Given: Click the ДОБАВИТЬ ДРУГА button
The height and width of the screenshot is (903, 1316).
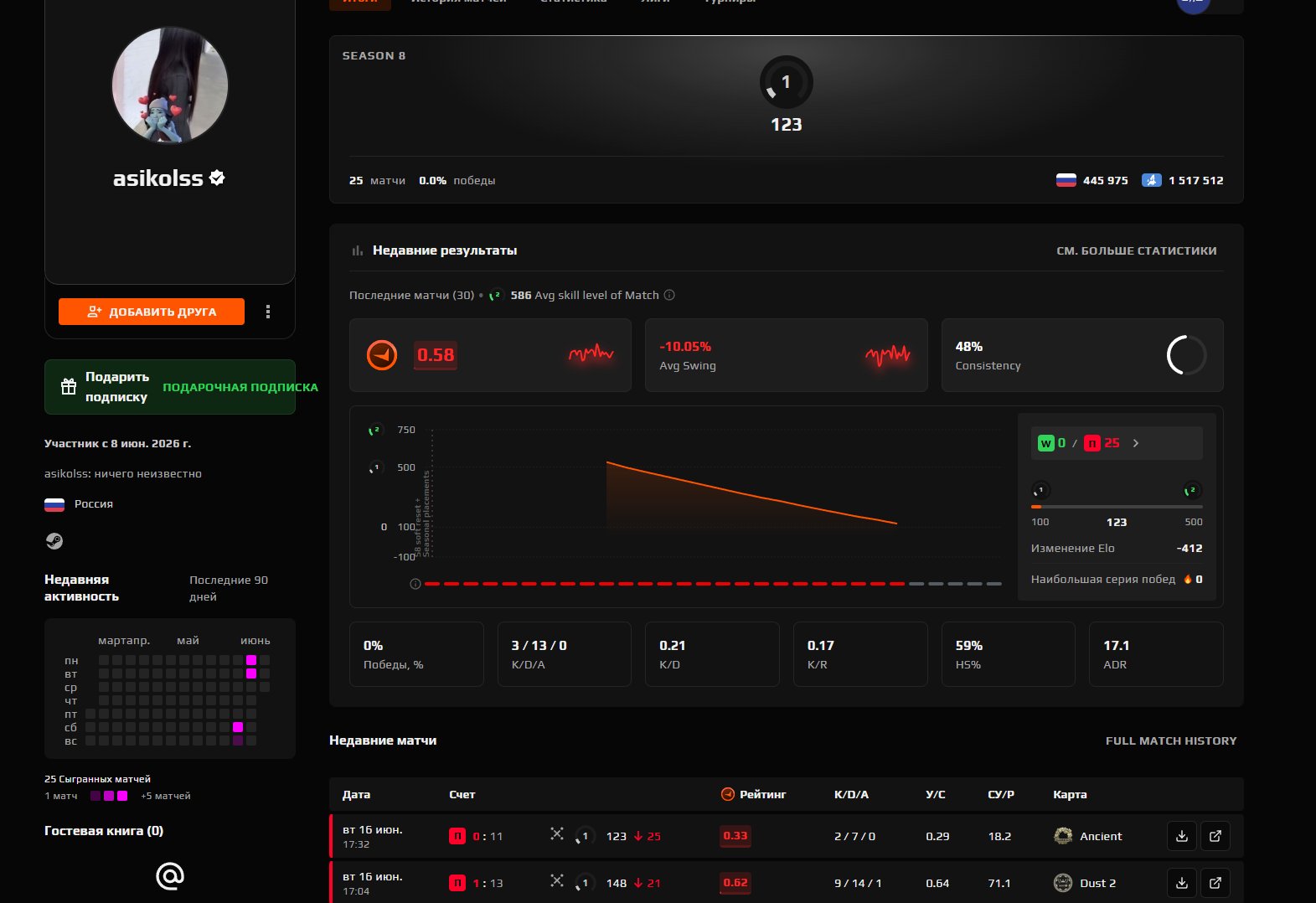Looking at the screenshot, I should click(x=152, y=312).
